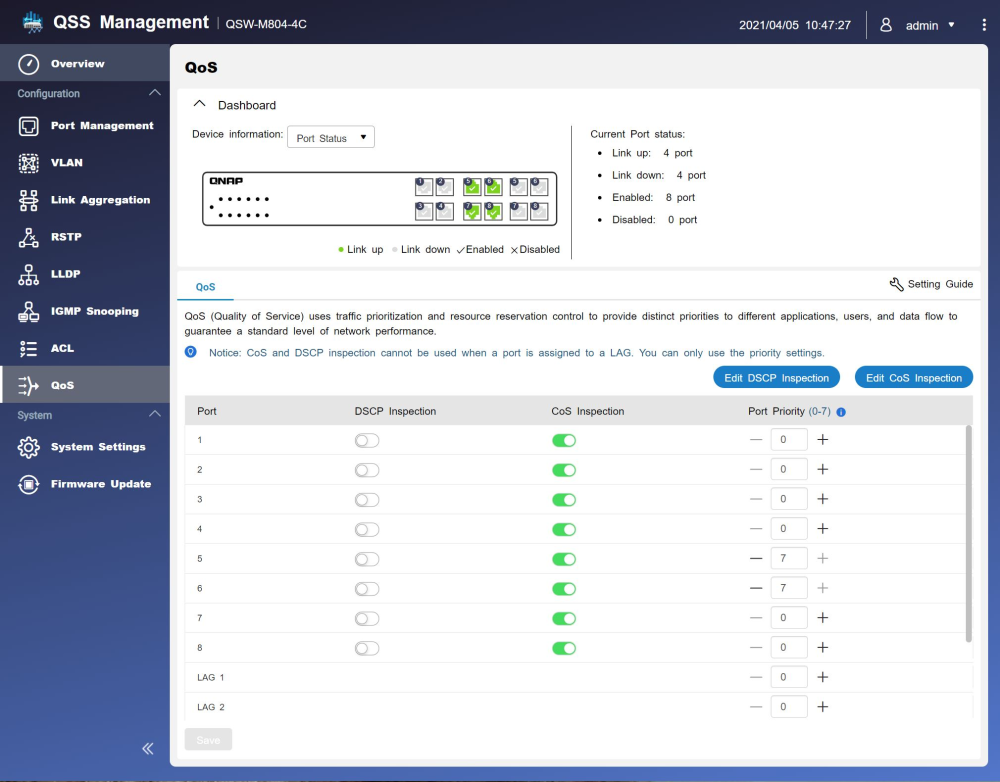Click the Port Priority info icon

841,412
